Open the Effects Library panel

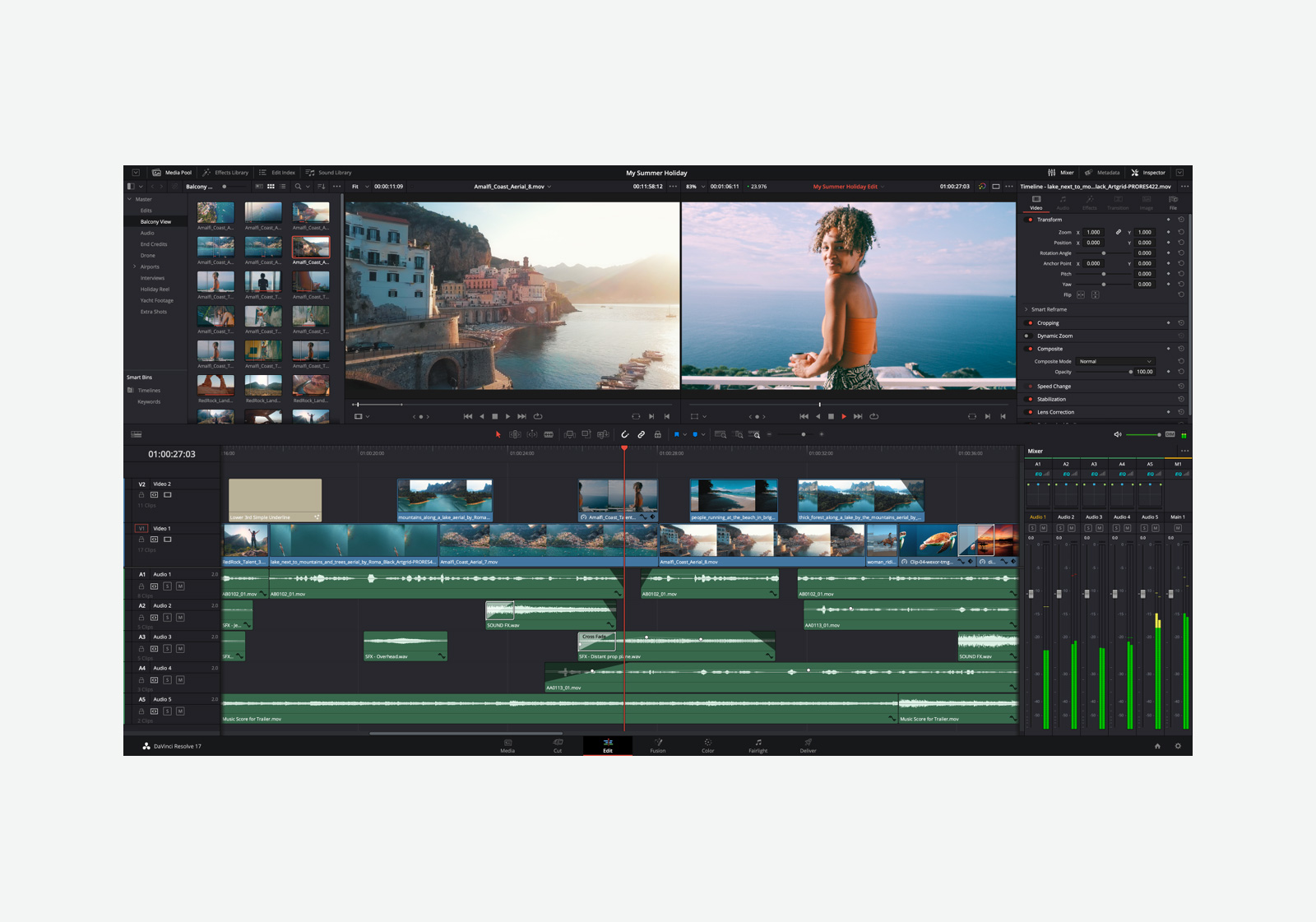coord(225,173)
